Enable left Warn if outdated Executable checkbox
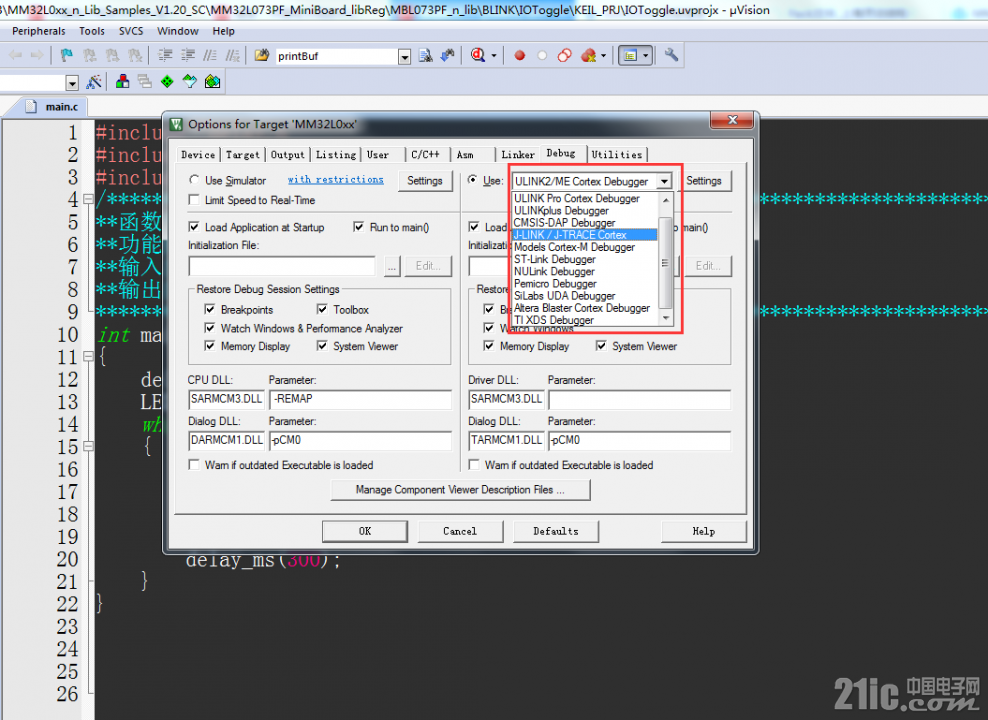This screenshot has height=720, width=988. pyautogui.click(x=194, y=465)
